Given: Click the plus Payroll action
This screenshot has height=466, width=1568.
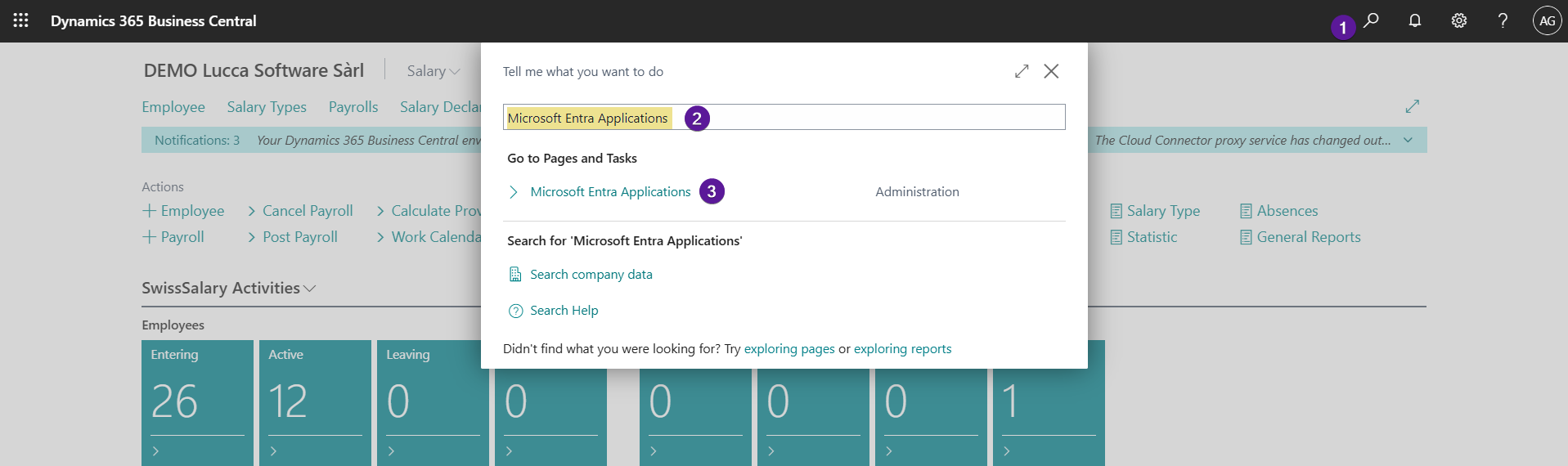Looking at the screenshot, I should point(173,237).
